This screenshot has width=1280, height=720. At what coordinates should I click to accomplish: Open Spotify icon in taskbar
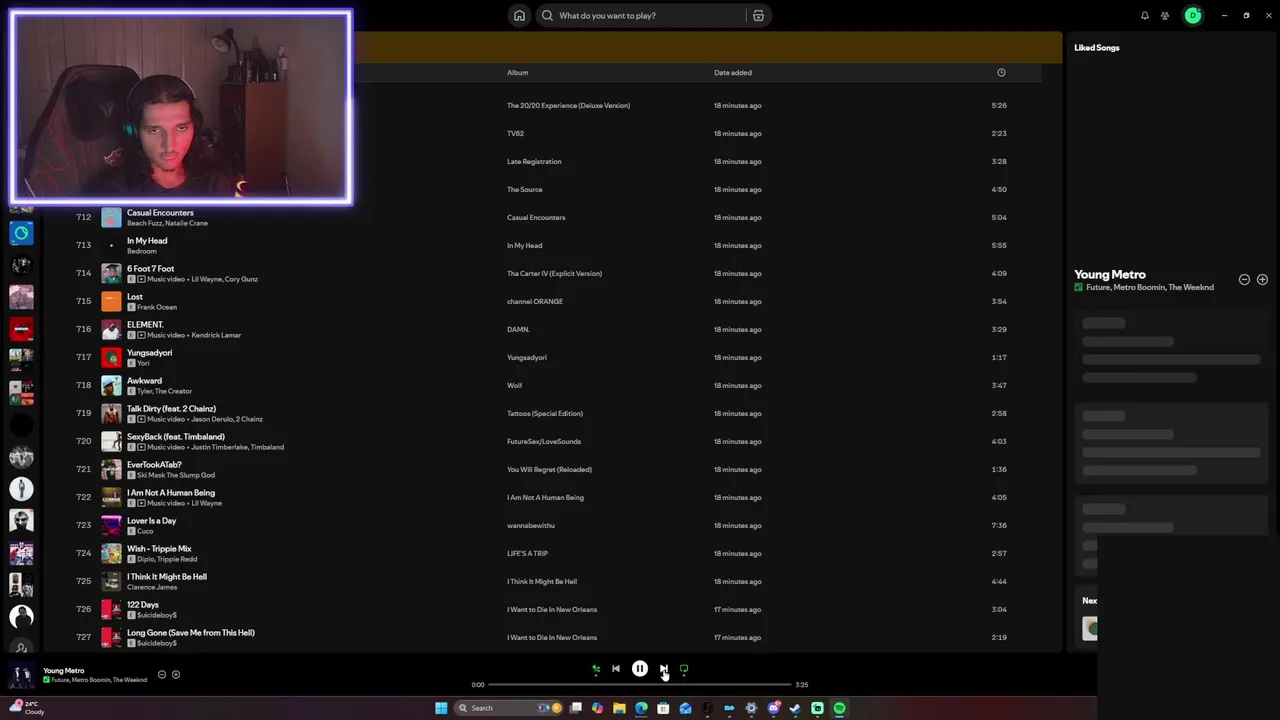coord(839,708)
